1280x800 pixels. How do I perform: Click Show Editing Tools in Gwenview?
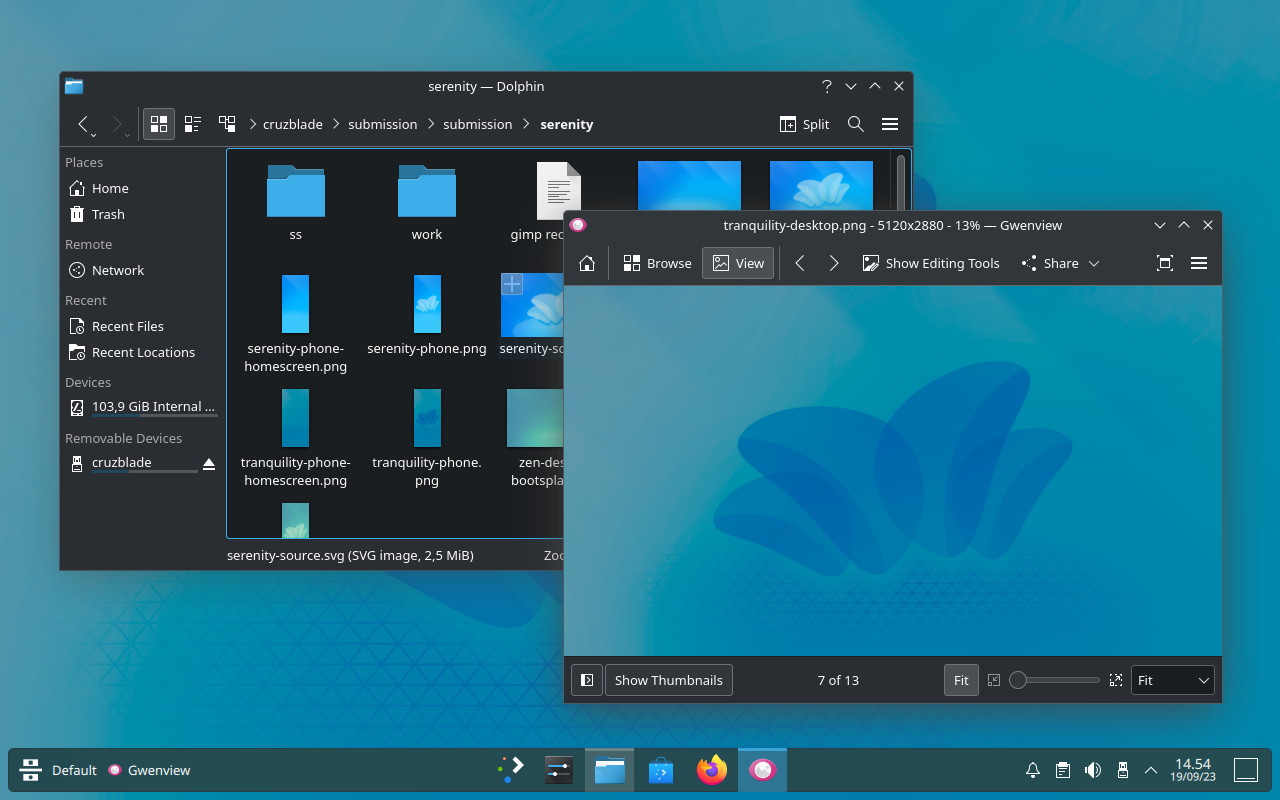point(930,263)
